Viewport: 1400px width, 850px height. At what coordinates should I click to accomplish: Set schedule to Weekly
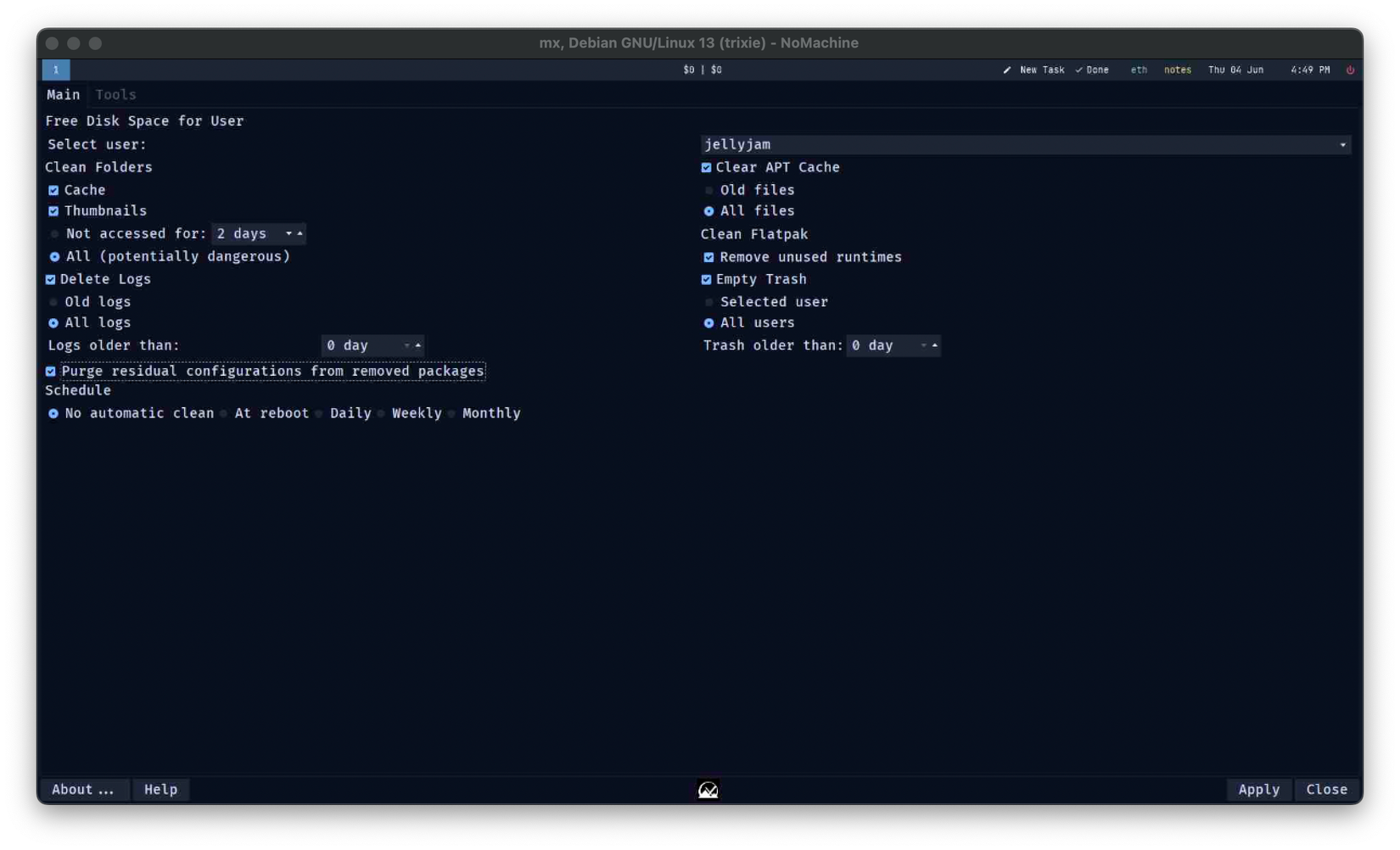tap(381, 413)
